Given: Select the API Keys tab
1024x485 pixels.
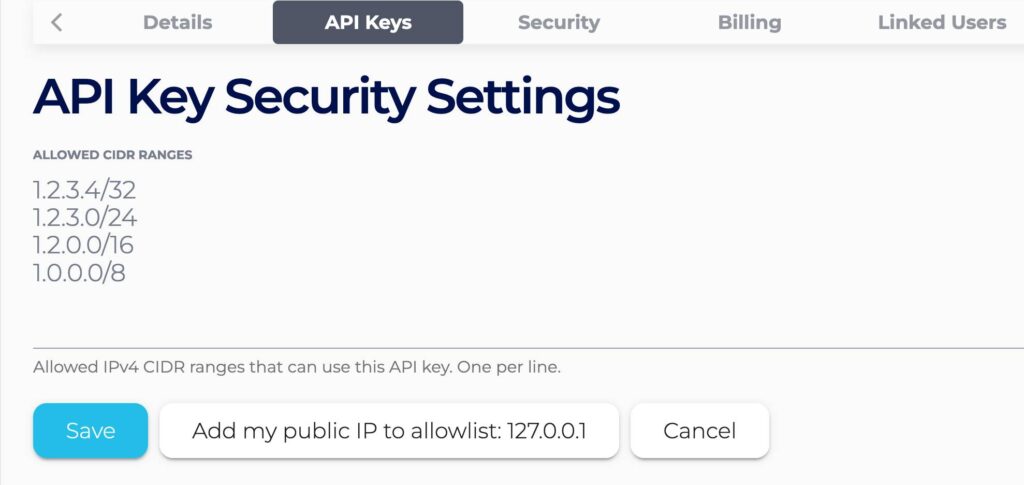Looking at the screenshot, I should coord(368,22).
